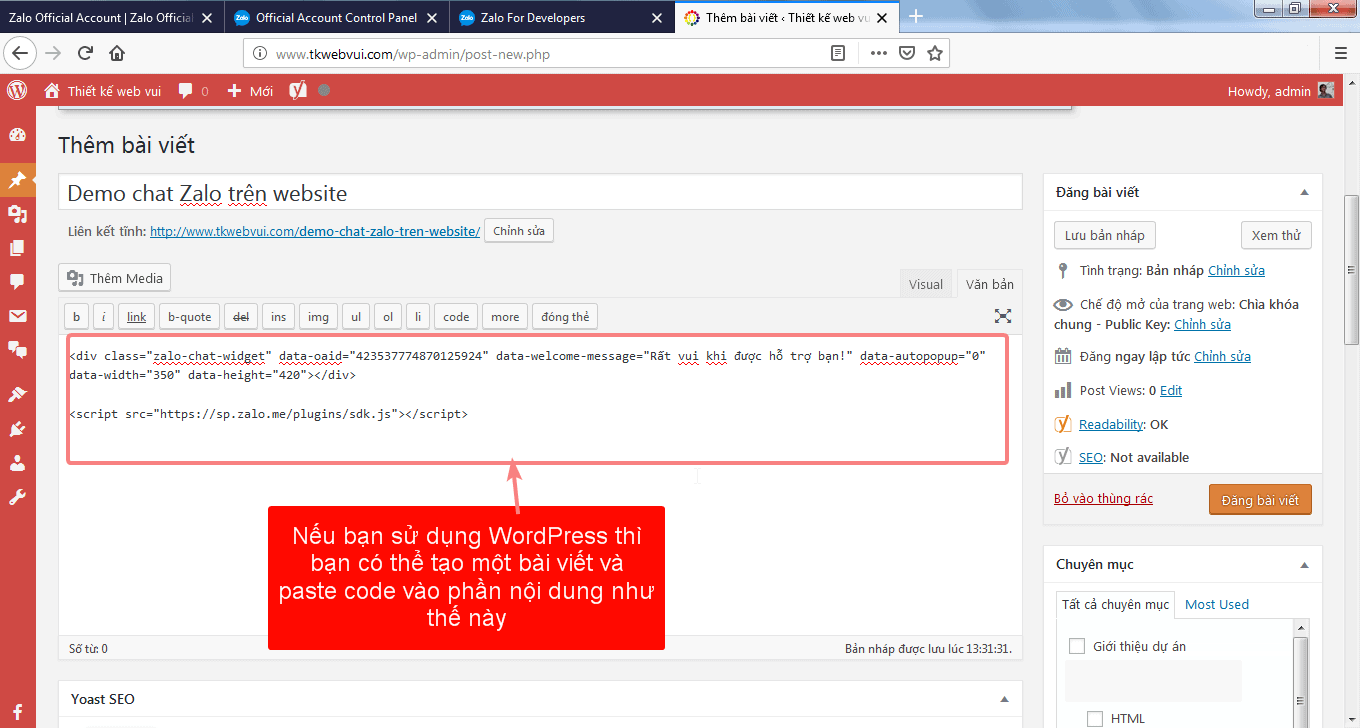Select the Văn bản editor tab

(x=989, y=284)
